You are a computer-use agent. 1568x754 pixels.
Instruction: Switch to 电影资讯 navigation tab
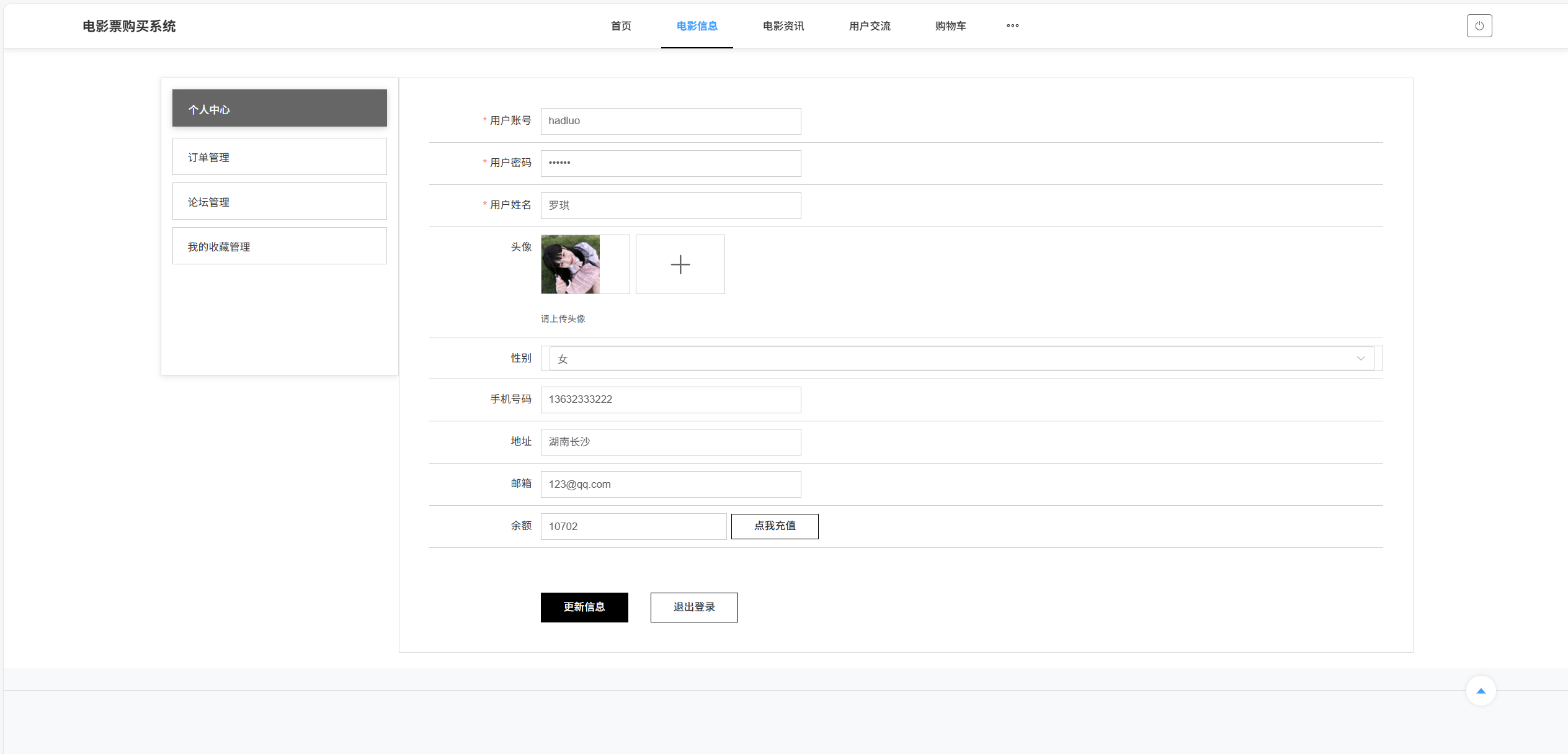783,26
